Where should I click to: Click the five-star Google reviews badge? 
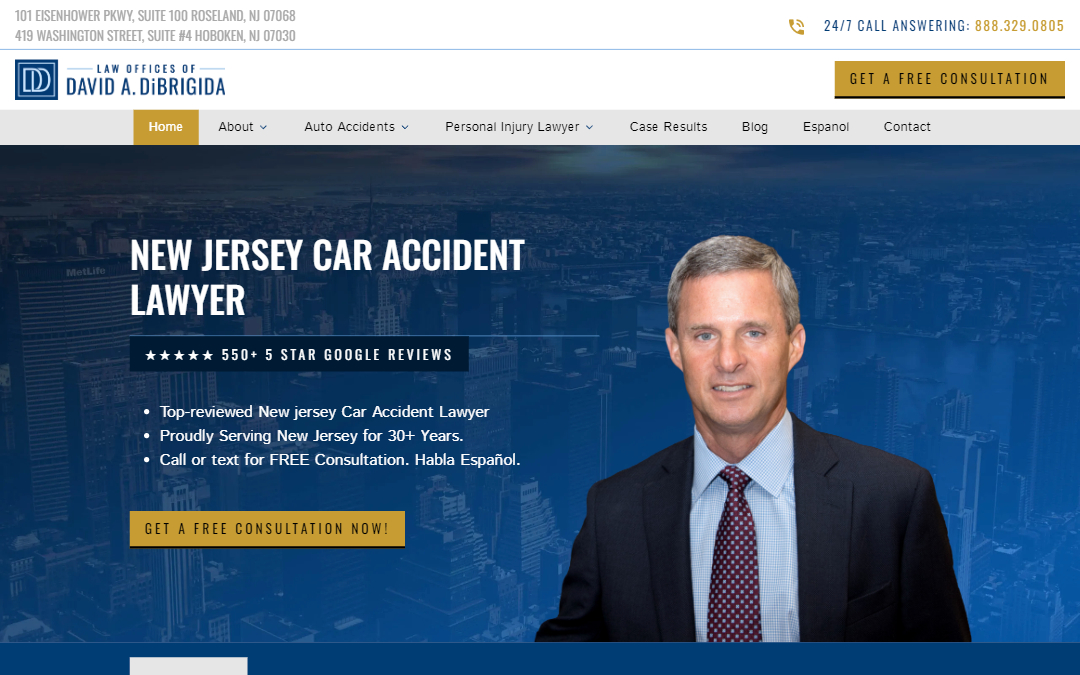pyautogui.click(x=299, y=355)
